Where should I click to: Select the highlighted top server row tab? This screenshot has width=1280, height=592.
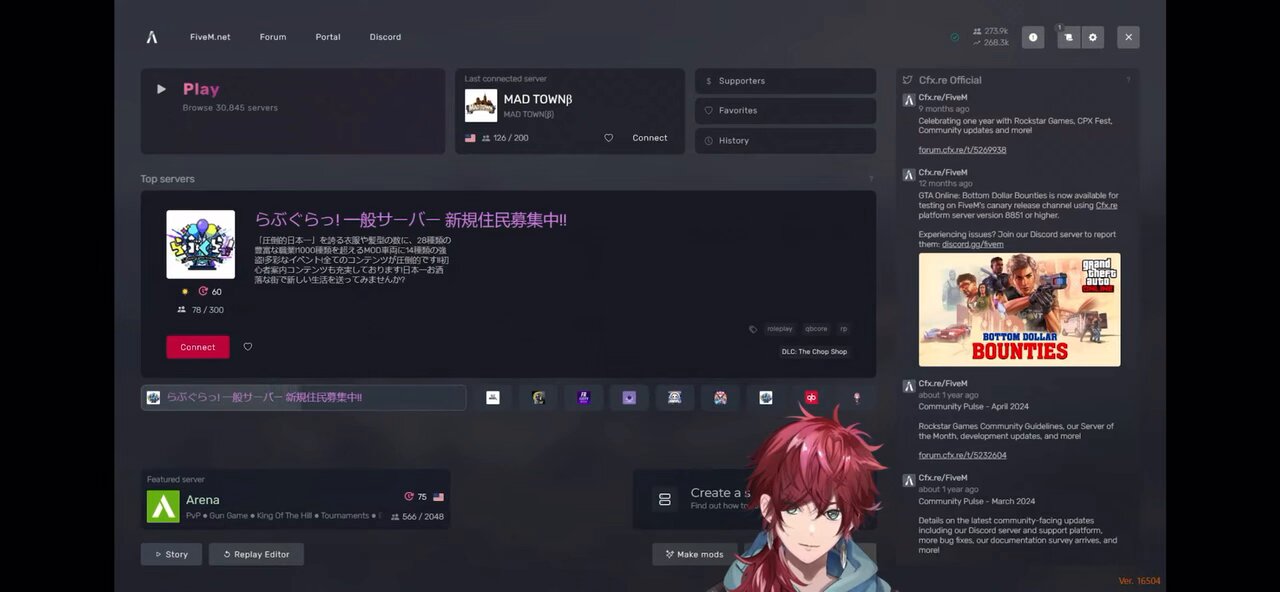[303, 398]
